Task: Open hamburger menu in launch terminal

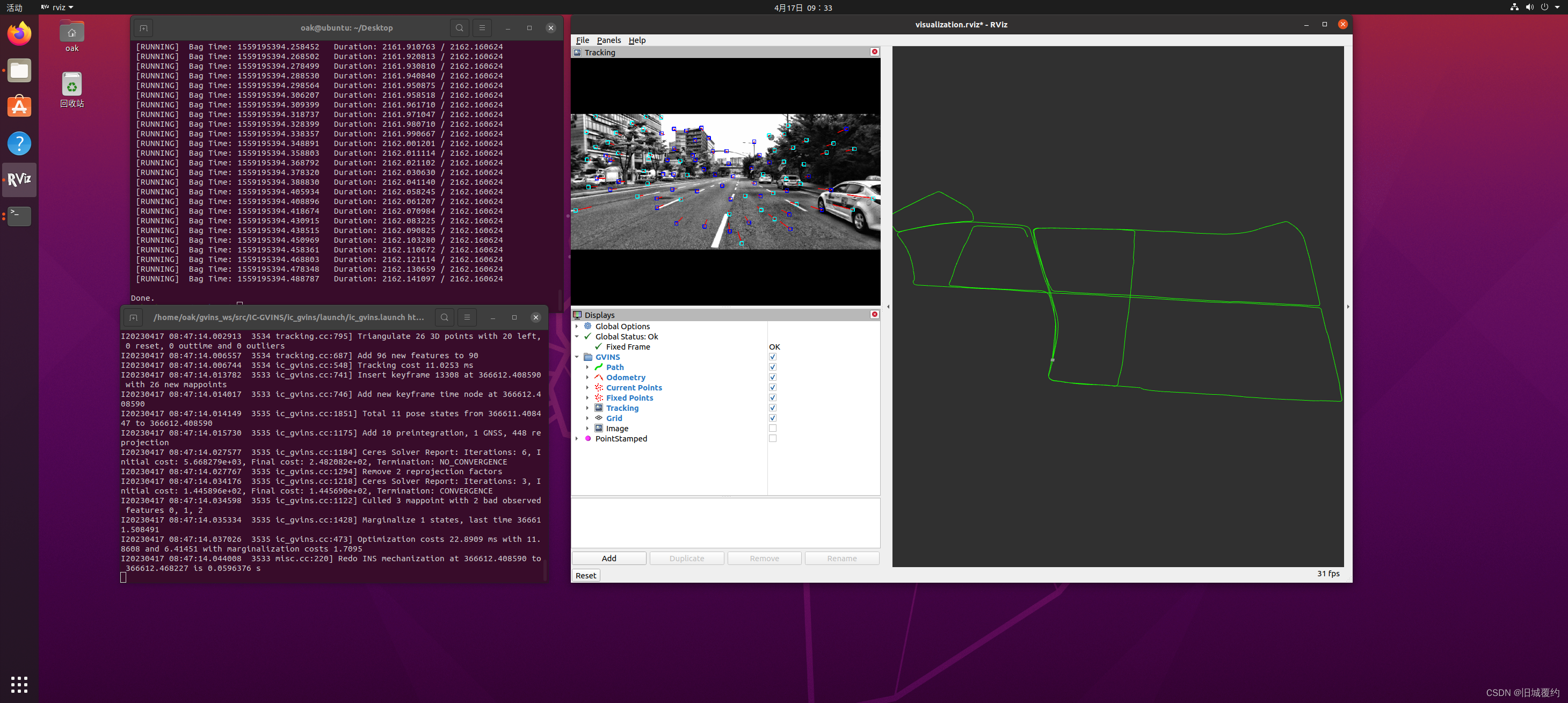Action: (x=467, y=317)
